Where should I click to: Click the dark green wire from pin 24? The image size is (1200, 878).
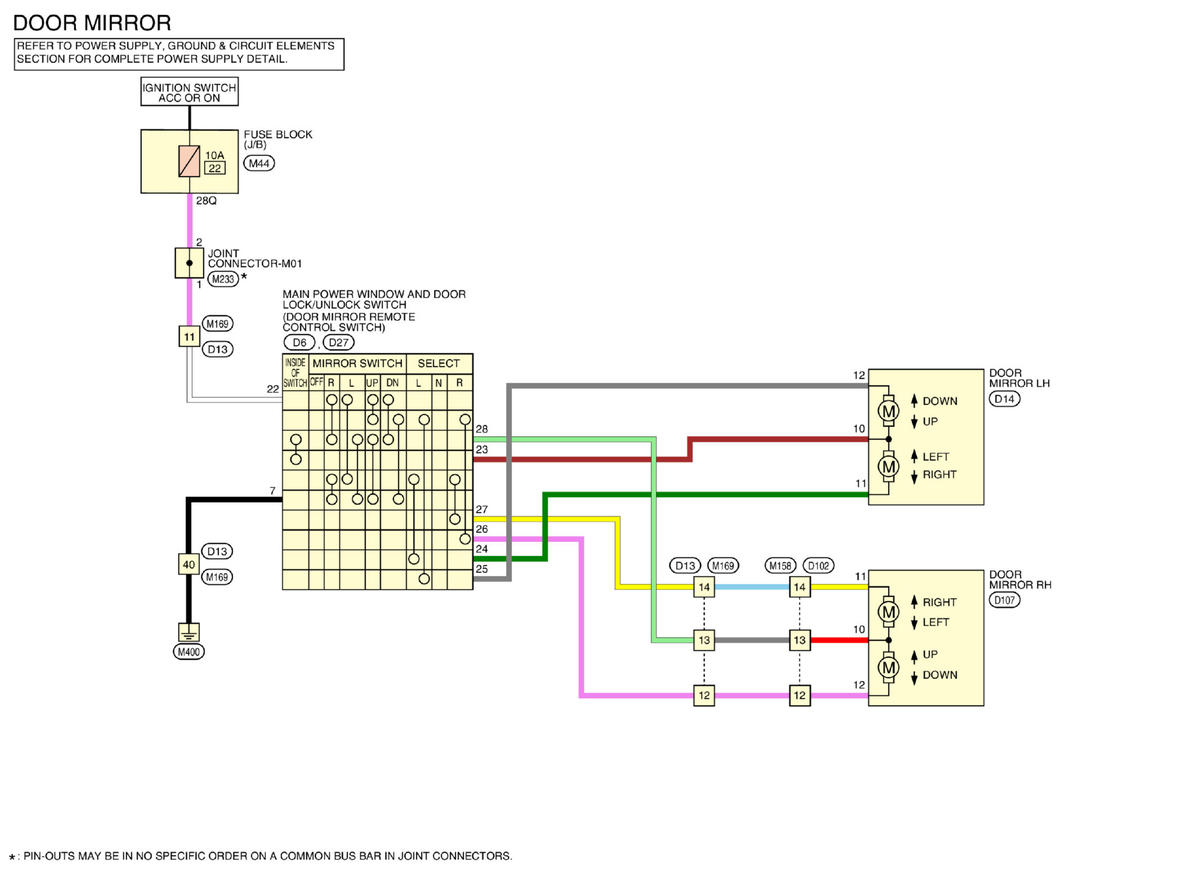pyautogui.click(x=544, y=525)
